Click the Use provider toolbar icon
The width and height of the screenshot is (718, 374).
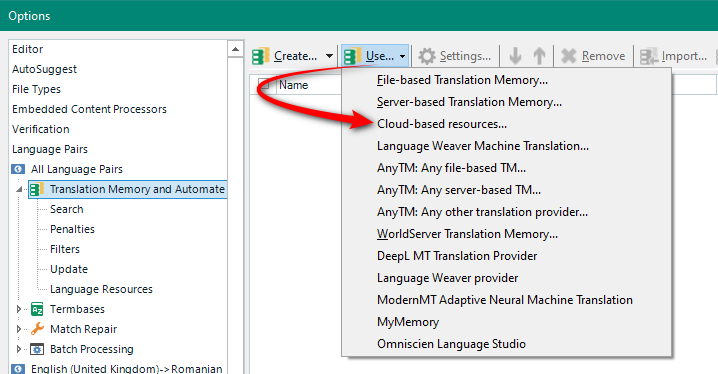(x=353, y=56)
